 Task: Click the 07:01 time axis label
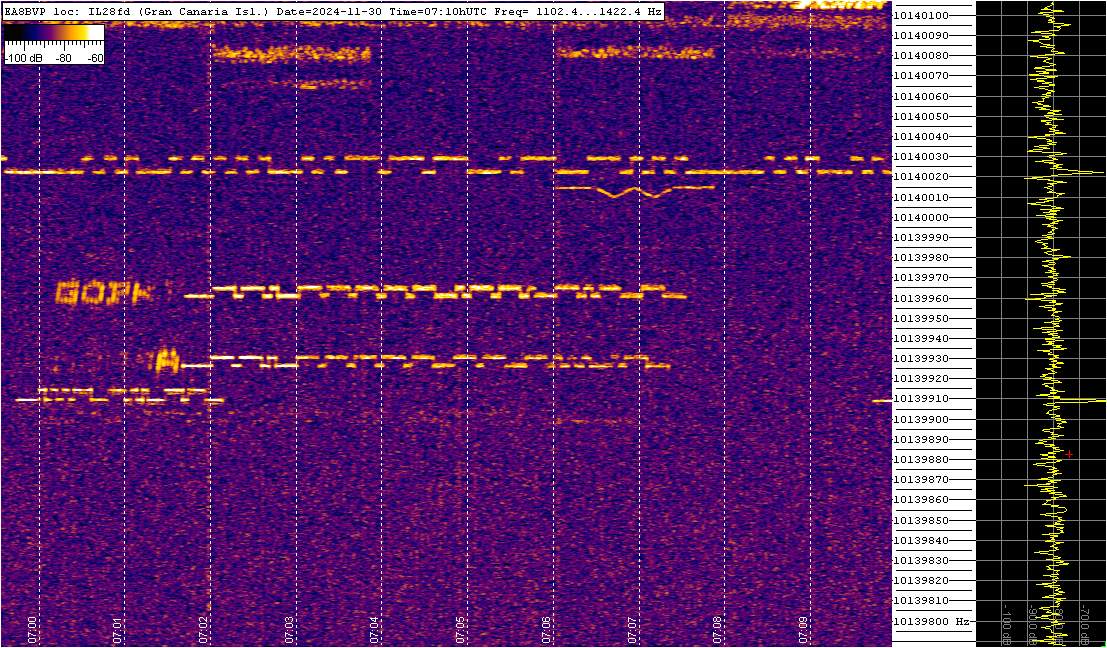[x=115, y=628]
